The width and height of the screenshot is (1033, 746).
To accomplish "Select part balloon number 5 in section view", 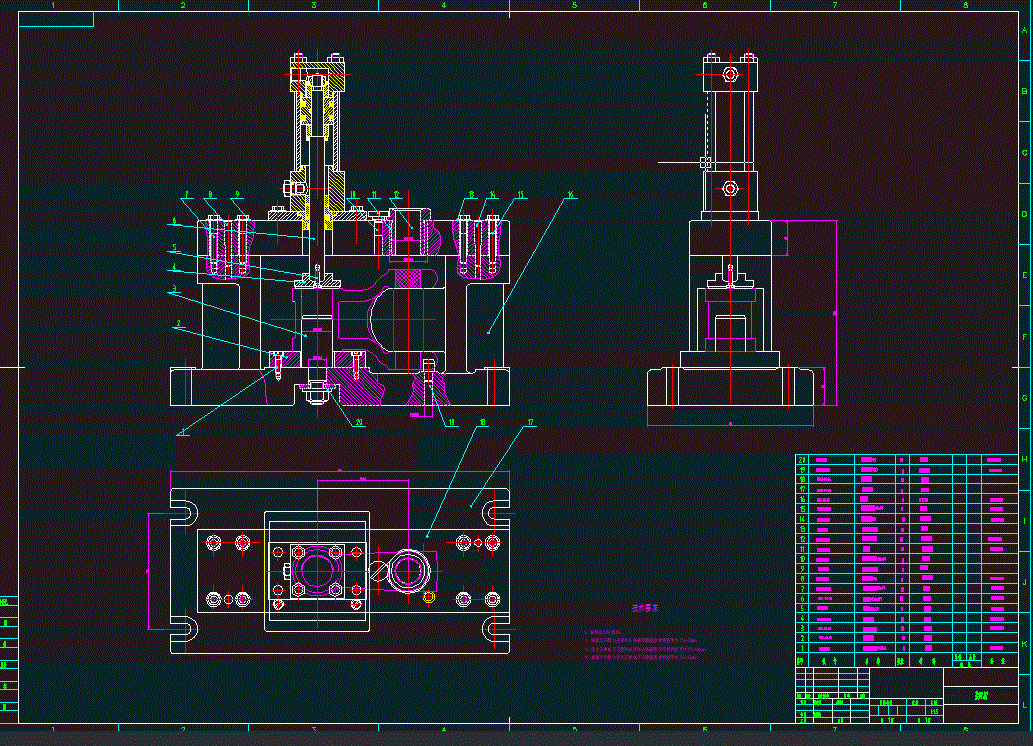I will pos(175,248).
